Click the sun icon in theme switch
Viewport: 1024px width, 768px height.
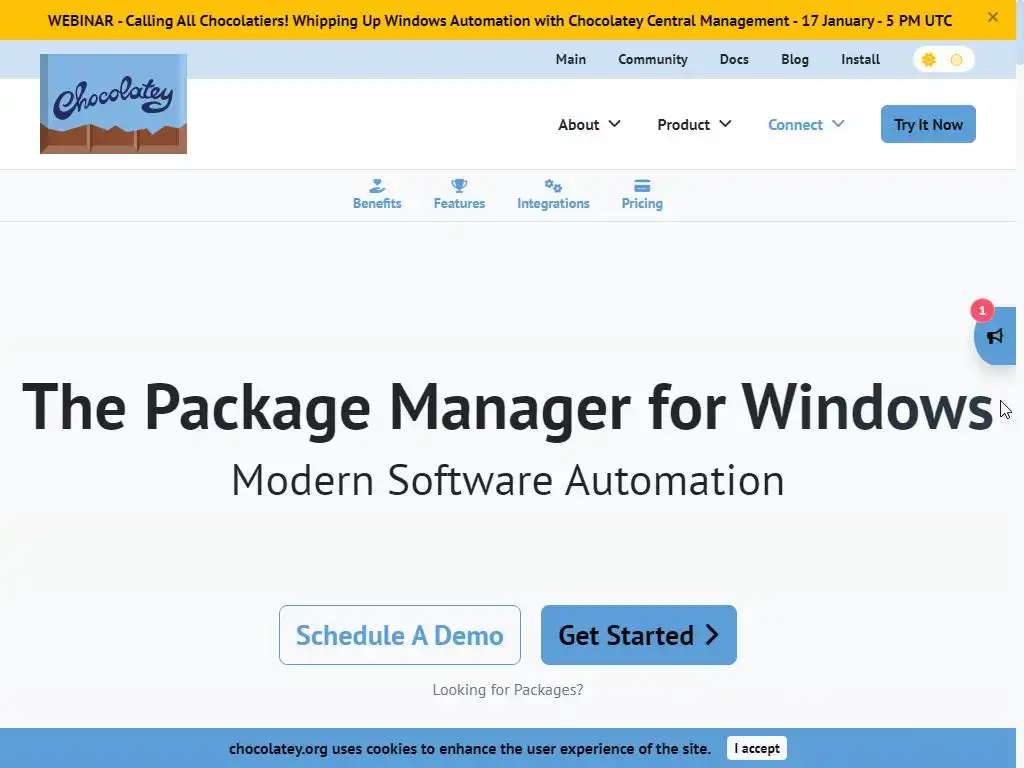pos(928,60)
